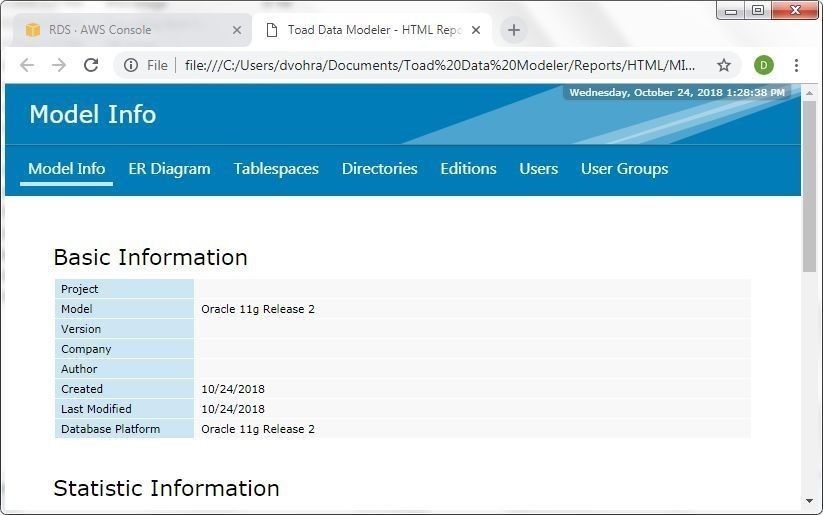Click the File label in address bar
This screenshot has width=823, height=515.
pyautogui.click(x=157, y=65)
